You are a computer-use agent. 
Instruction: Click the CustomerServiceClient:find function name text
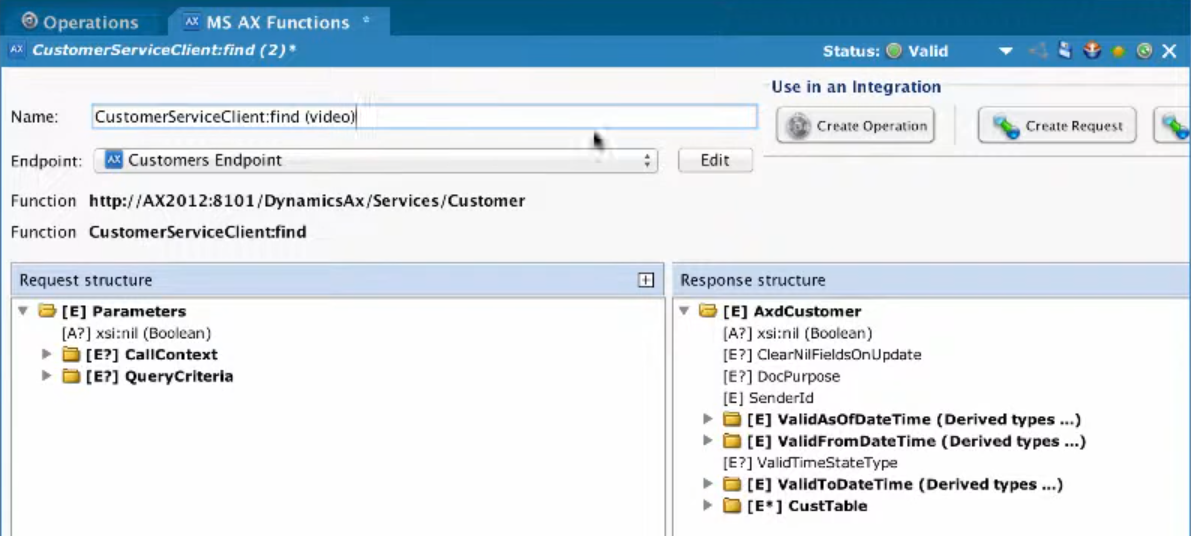197,232
